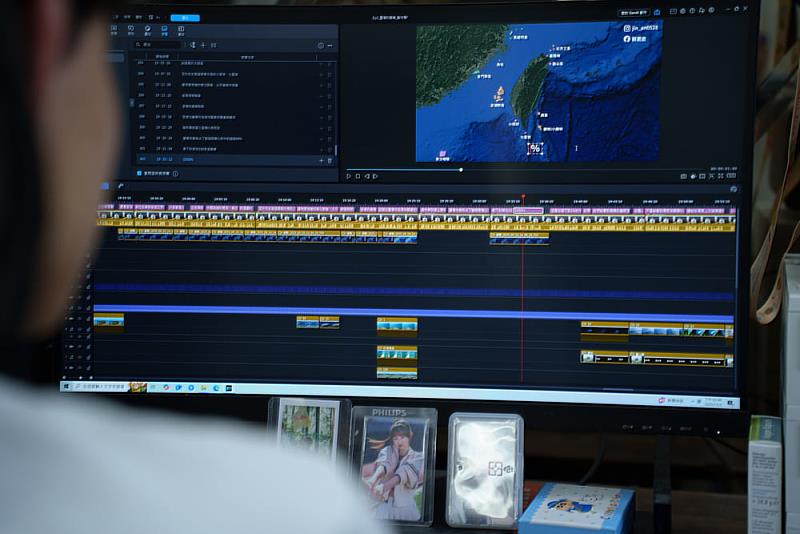The width and height of the screenshot is (800, 534).
Task: Click the Windows taskbar search box
Action: [102, 386]
